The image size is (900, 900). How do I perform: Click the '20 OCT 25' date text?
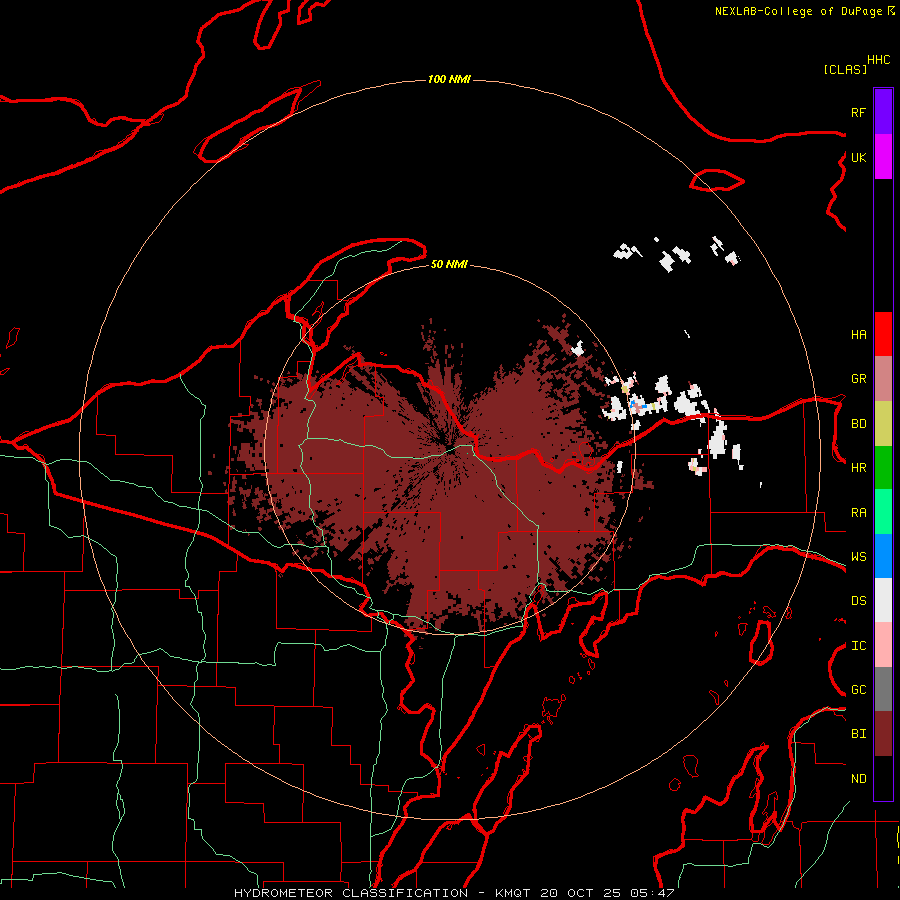(x=580, y=893)
